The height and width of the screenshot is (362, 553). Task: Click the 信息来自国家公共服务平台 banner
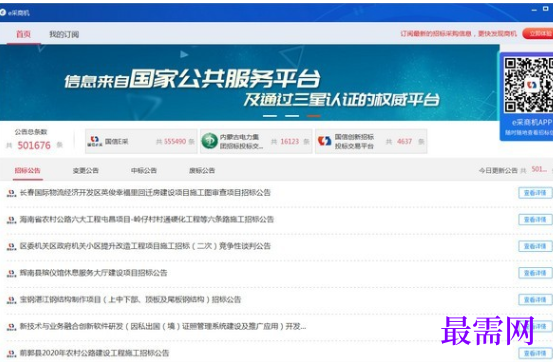coord(250,83)
